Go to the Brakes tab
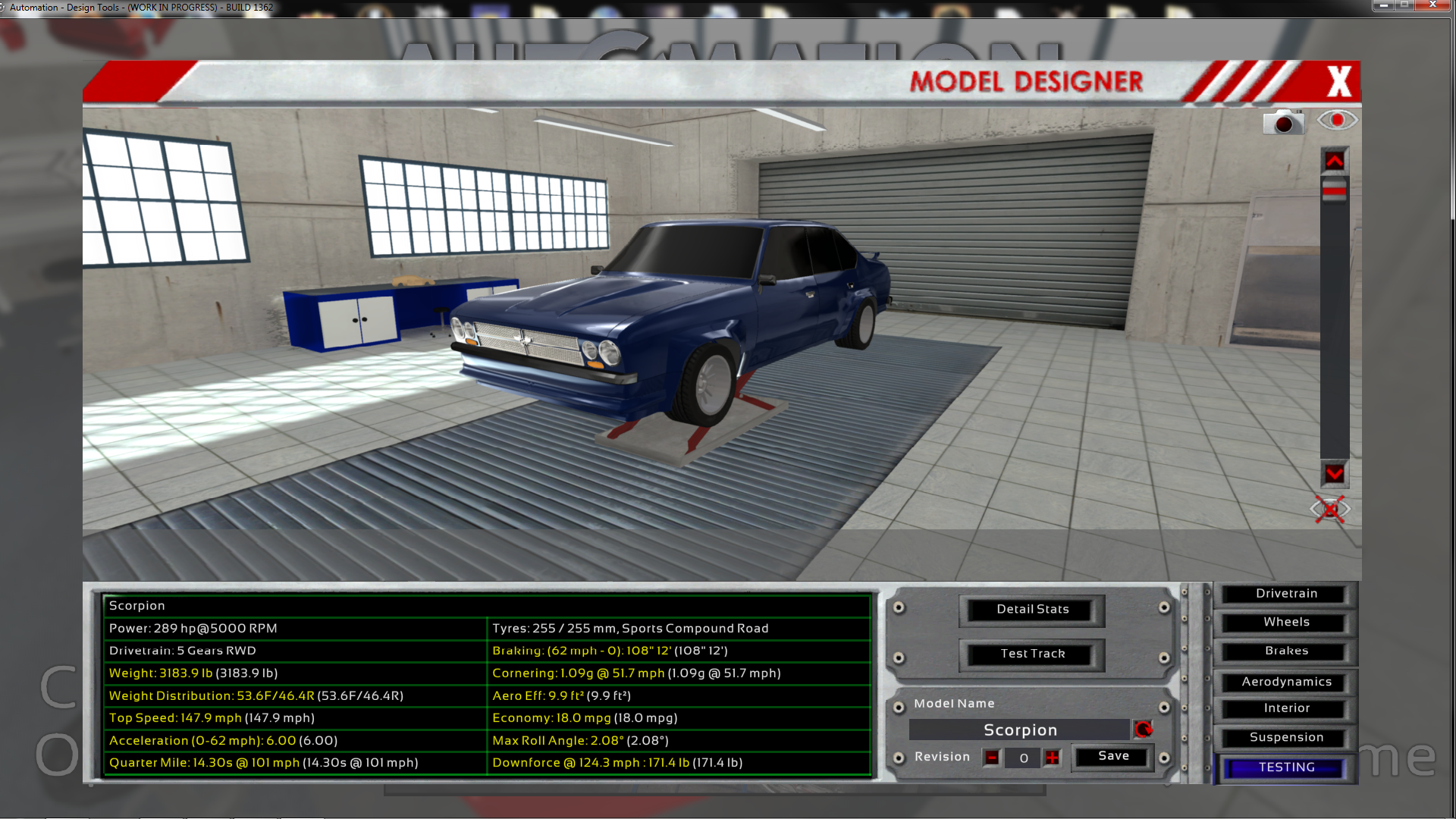The image size is (1456, 819). pos(1285,651)
